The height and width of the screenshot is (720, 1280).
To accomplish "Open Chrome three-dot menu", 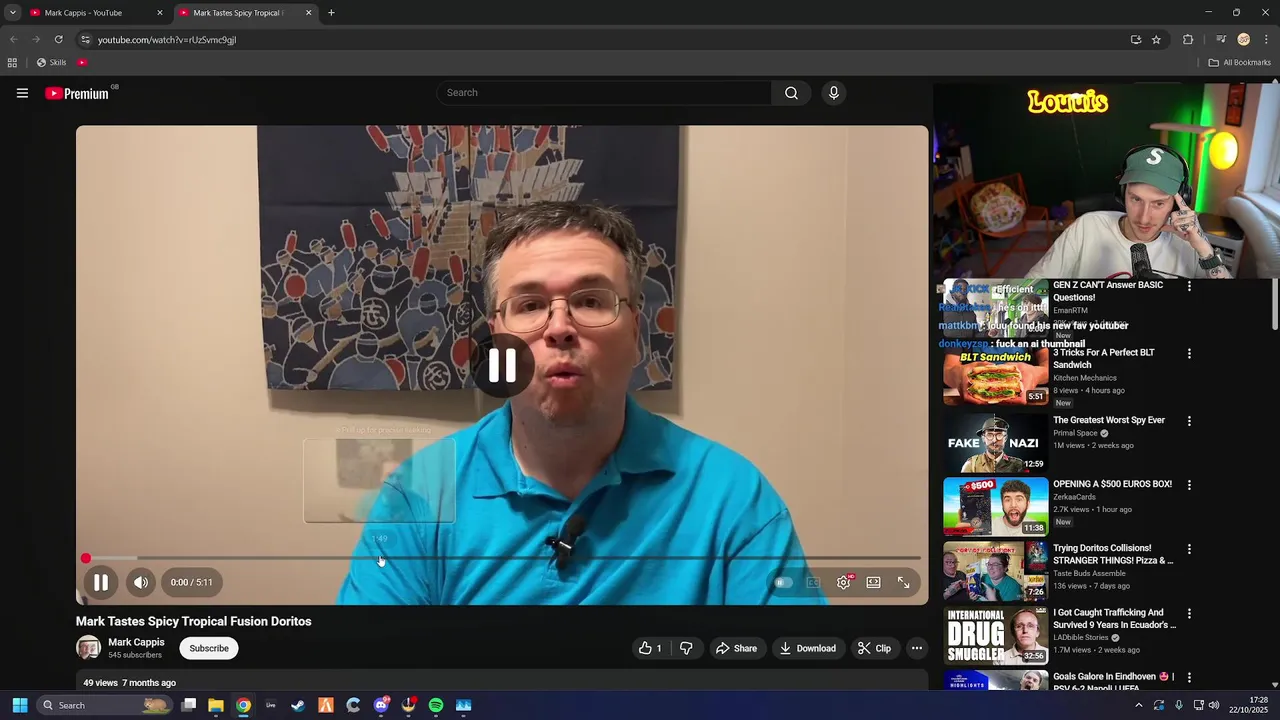I will [x=1266, y=39].
